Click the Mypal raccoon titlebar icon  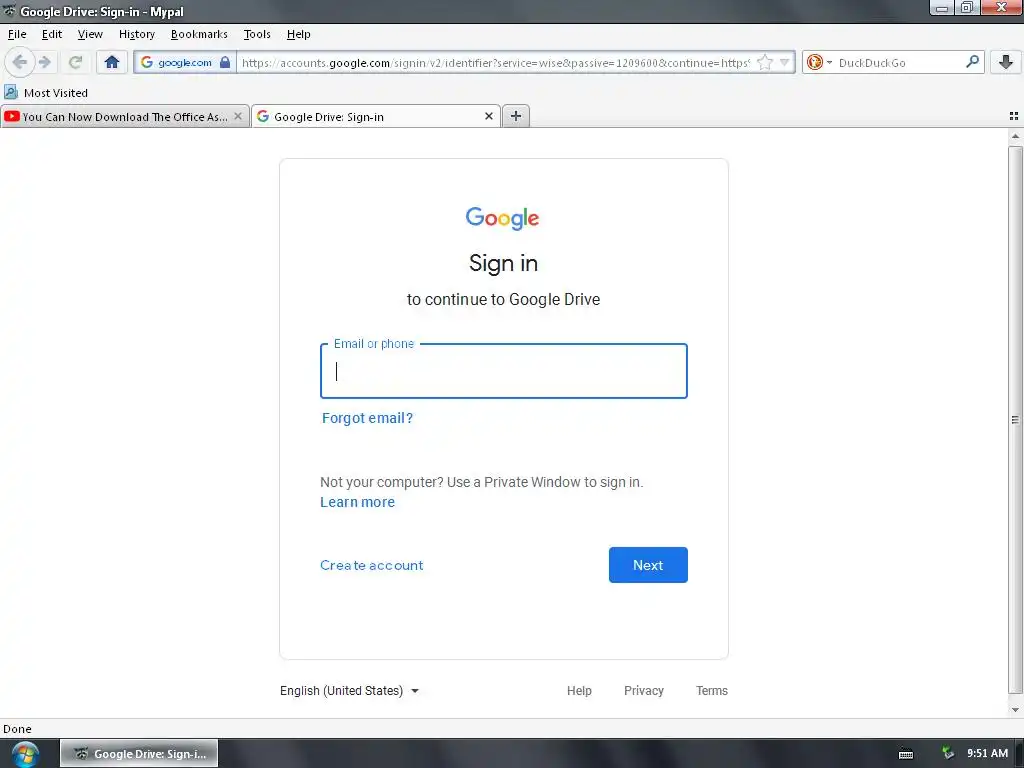9,10
